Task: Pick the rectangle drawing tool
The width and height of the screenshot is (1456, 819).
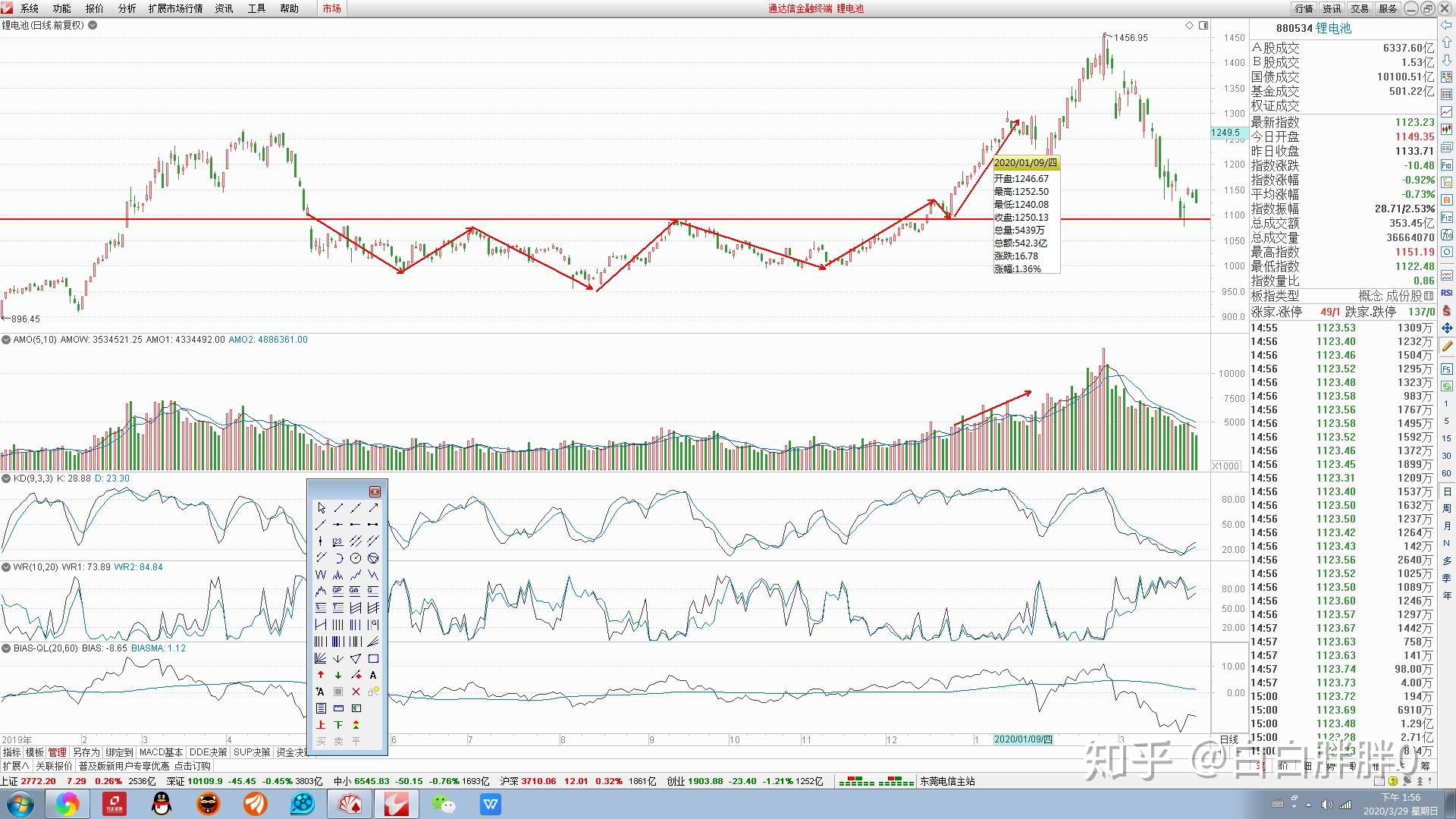Action: coord(373,658)
